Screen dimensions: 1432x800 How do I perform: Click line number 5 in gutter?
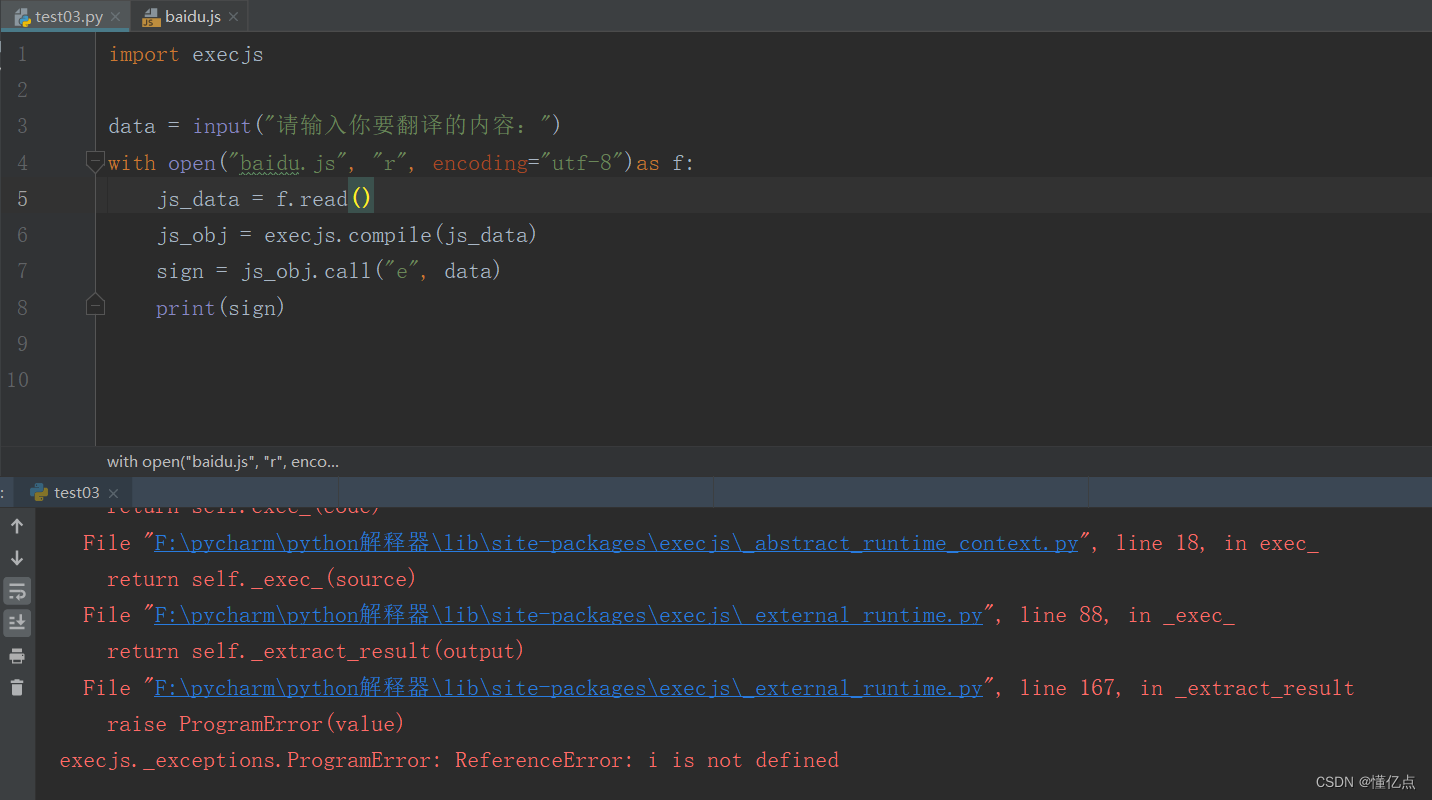click(x=22, y=199)
